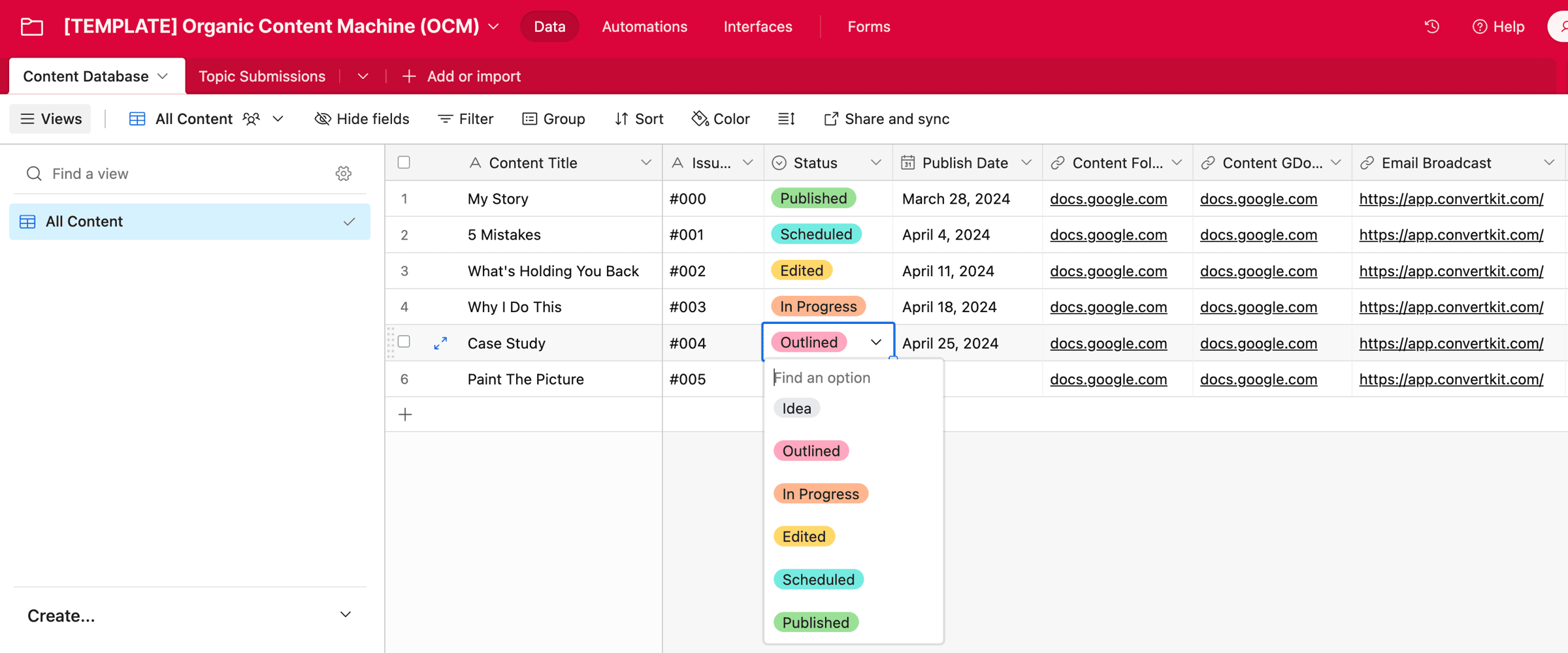The width and height of the screenshot is (1568, 653).
Task: Click the Find a view search field
Action: click(189, 174)
